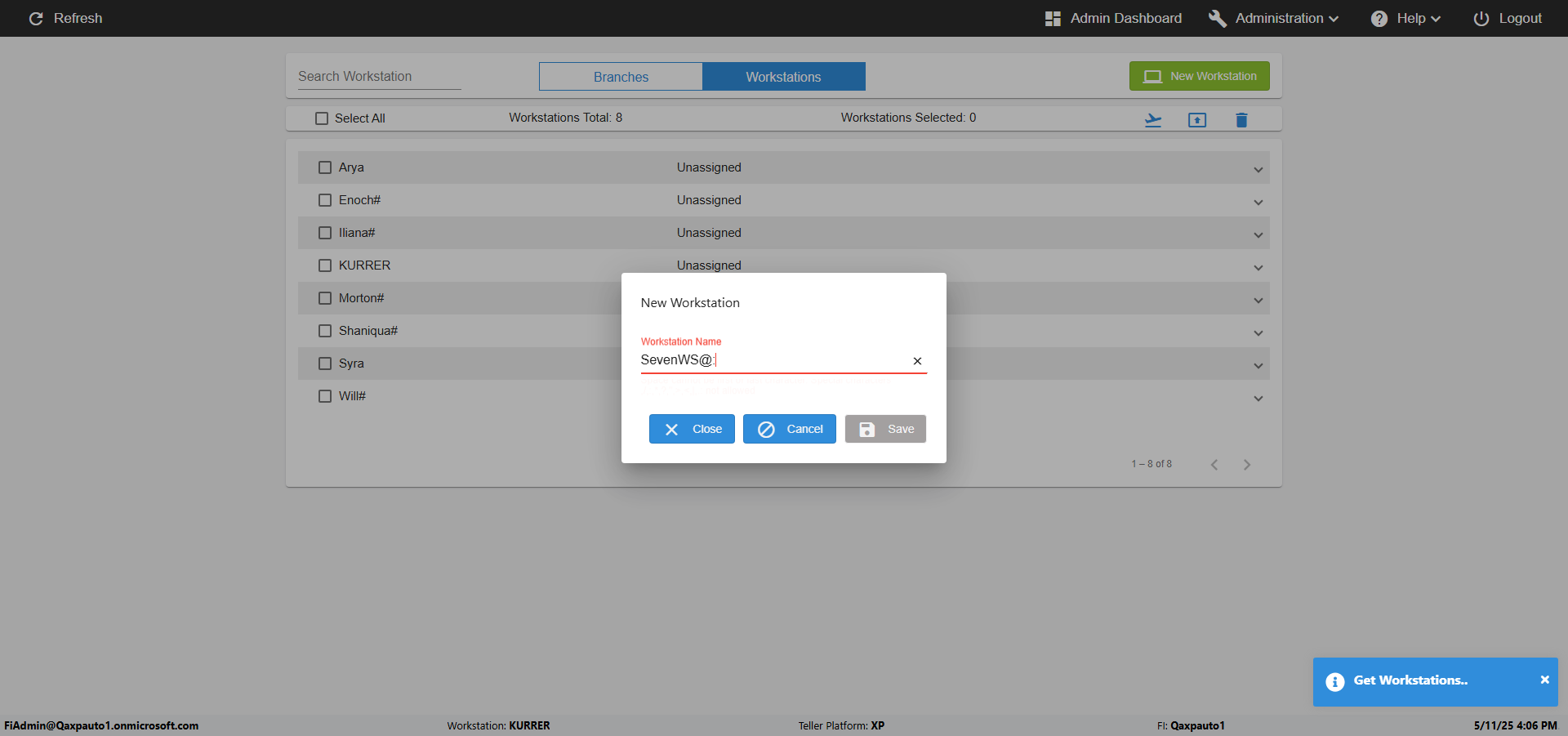
Task: Go to previous page arrow
Action: click(x=1214, y=465)
